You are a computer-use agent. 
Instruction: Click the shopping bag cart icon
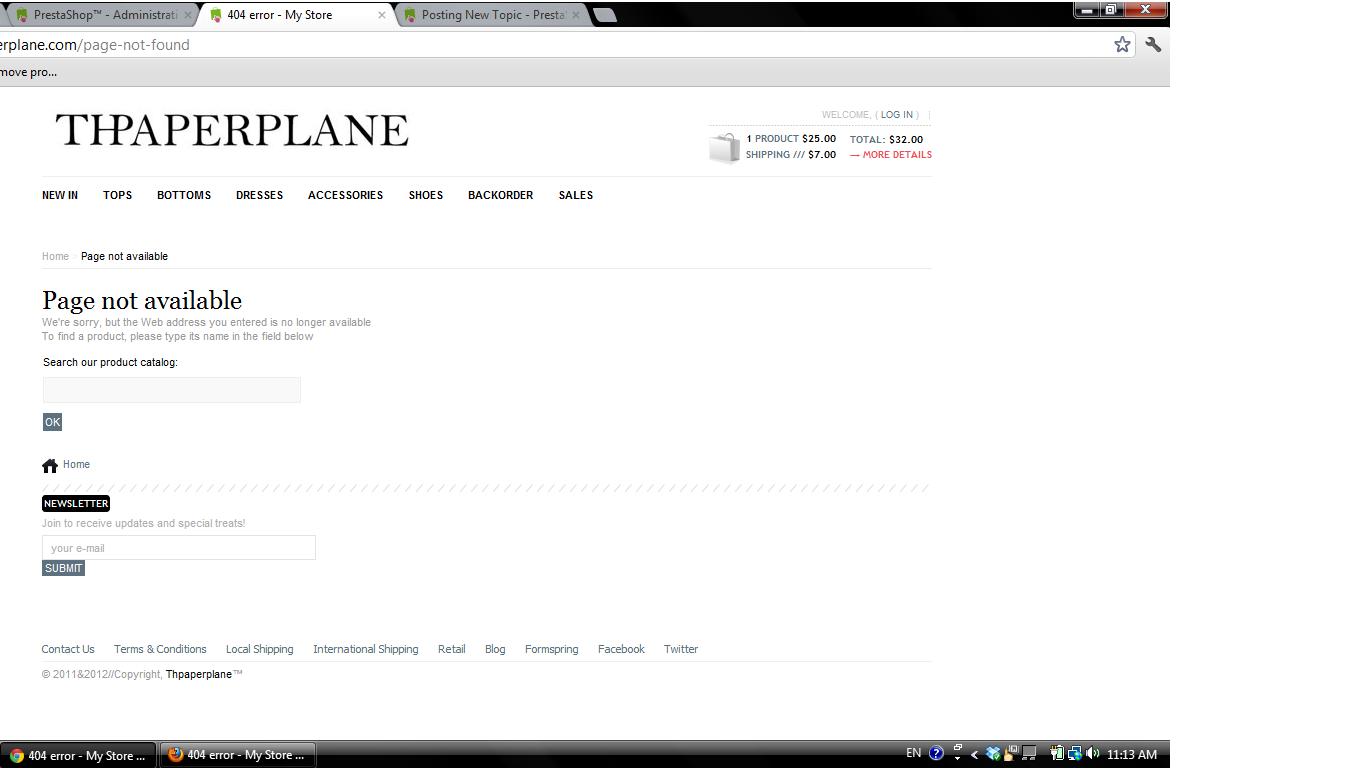(724, 148)
